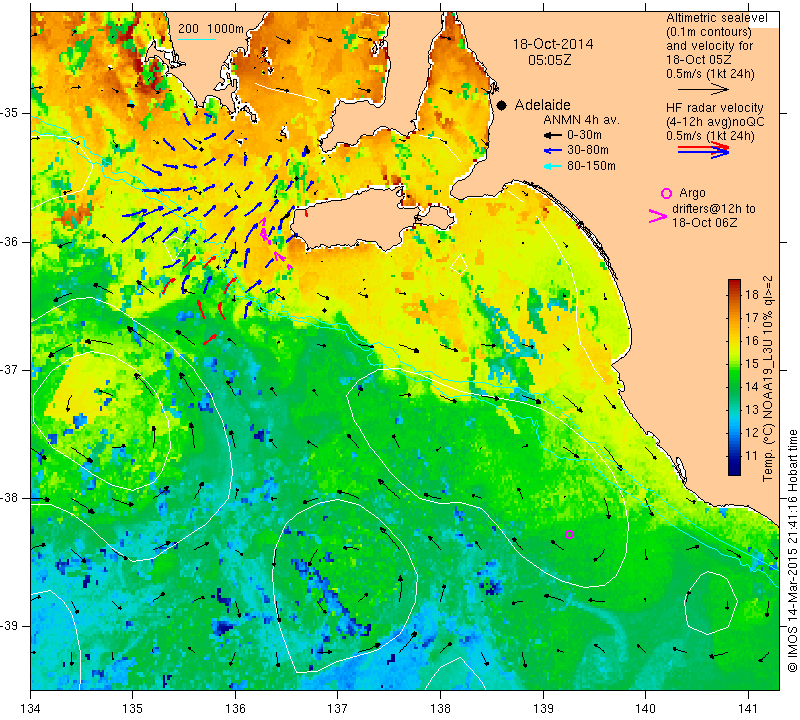Screen dimensions: 800x720
Task: Click the latitude axis label -36
Action: point(11,241)
